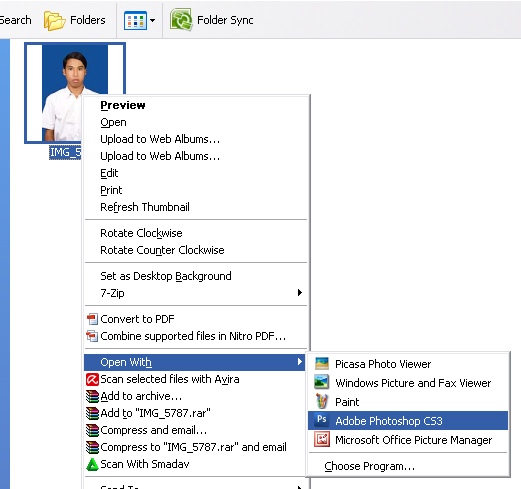Select Set as Desktop Background
Image resolution: width=521 pixels, height=489 pixels.
click(195, 276)
